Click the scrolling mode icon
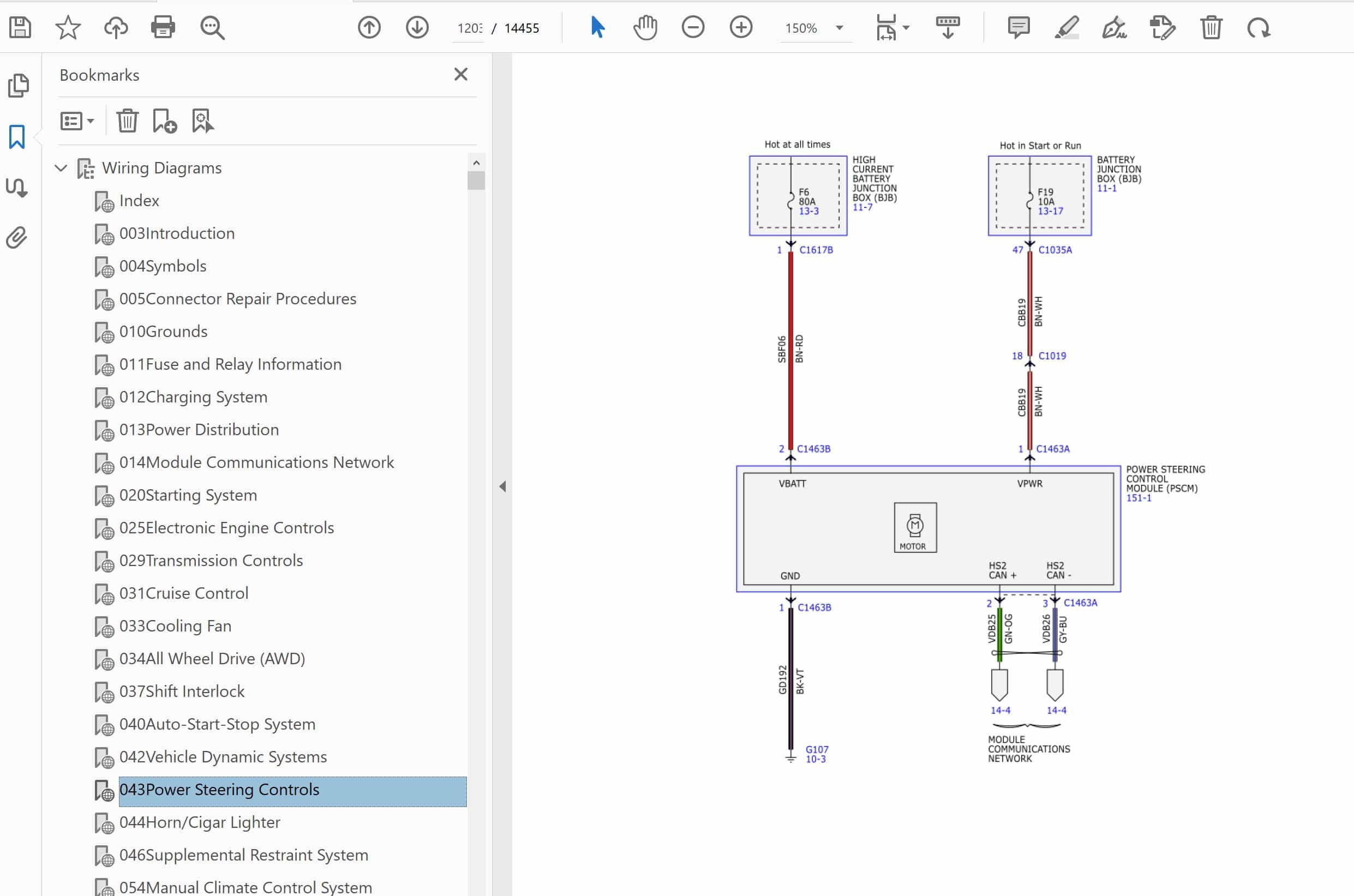1354x896 pixels. point(948,27)
